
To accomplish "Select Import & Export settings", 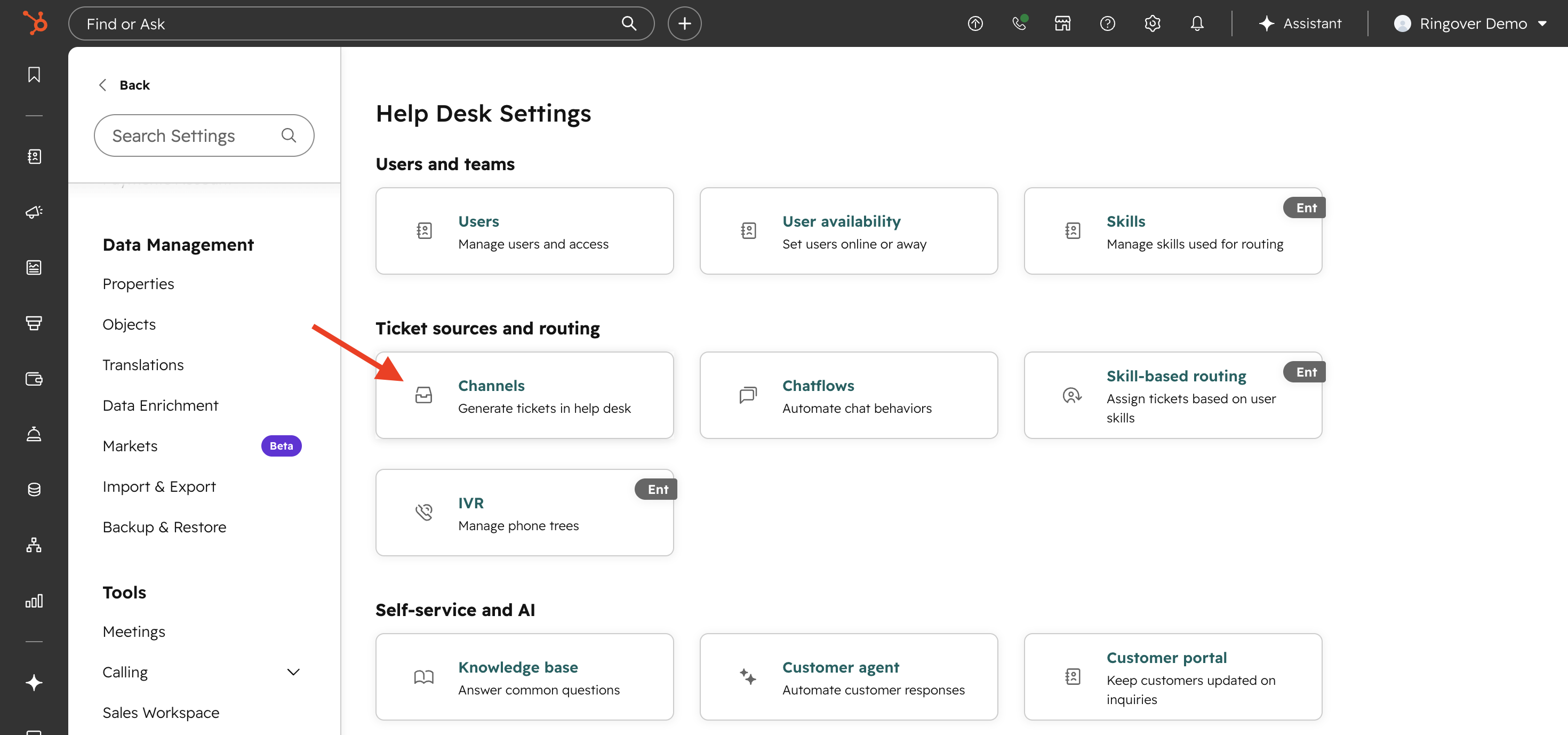I will (159, 486).
